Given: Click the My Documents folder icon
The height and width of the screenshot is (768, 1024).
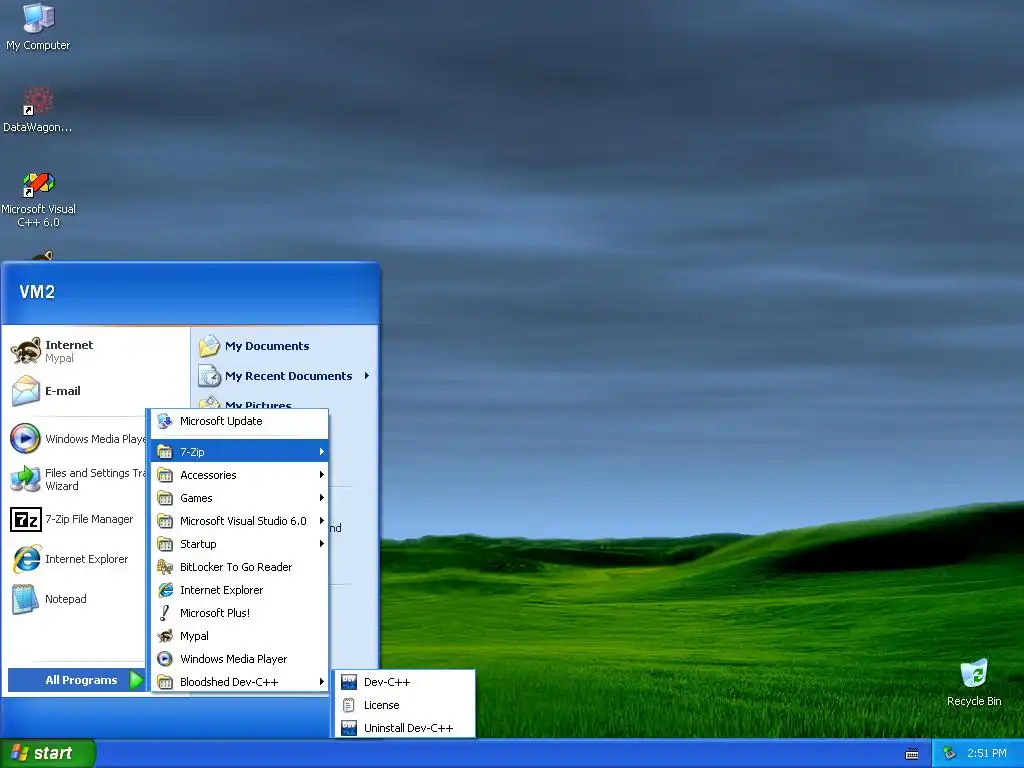Looking at the screenshot, I should pyautogui.click(x=210, y=345).
